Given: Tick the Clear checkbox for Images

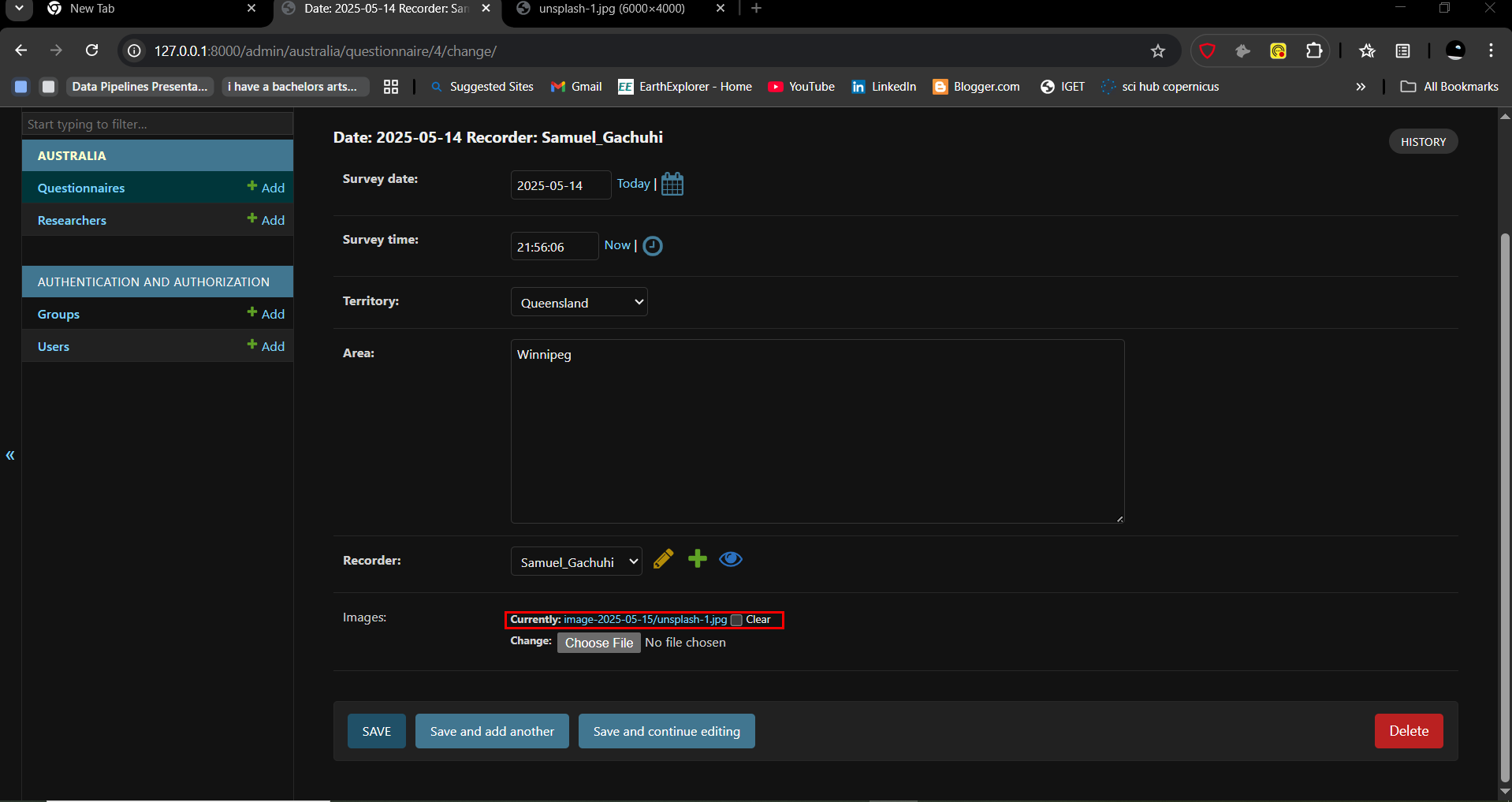Looking at the screenshot, I should [x=737, y=620].
